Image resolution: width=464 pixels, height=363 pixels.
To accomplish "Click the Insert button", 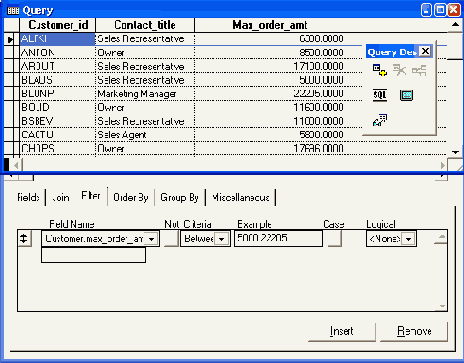I will click(x=342, y=331).
